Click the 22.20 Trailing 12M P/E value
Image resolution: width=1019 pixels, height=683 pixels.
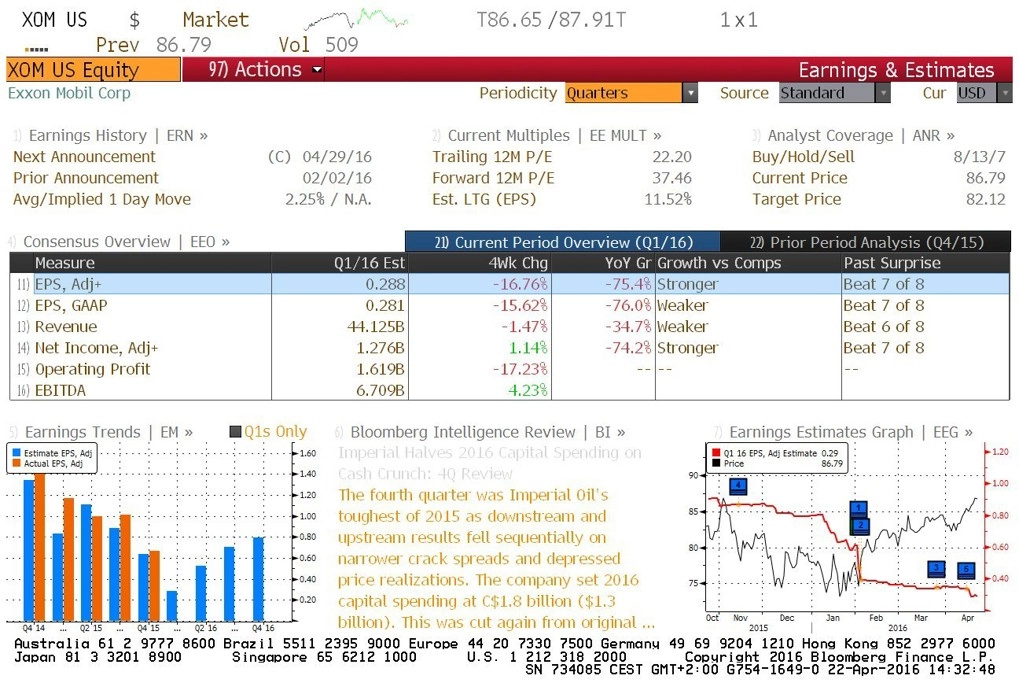[x=672, y=157]
